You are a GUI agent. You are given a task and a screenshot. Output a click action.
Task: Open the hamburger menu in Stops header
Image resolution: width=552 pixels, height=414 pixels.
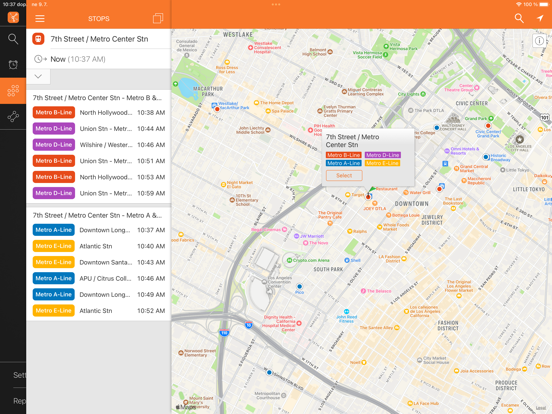(x=40, y=18)
